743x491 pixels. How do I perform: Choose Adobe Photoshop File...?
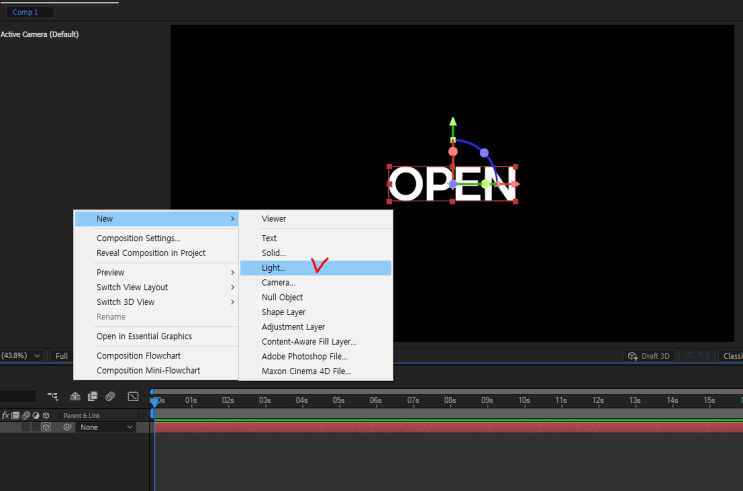pos(316,356)
